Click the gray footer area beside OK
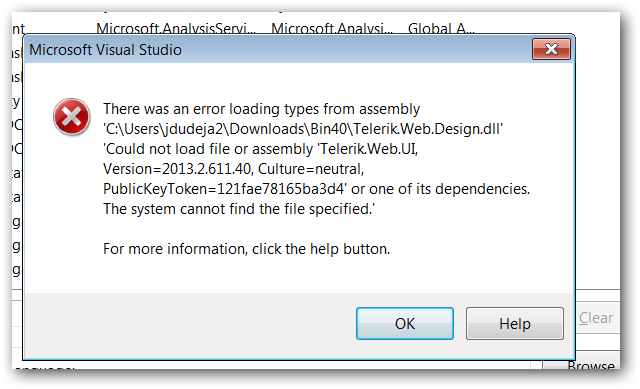 [188, 325]
